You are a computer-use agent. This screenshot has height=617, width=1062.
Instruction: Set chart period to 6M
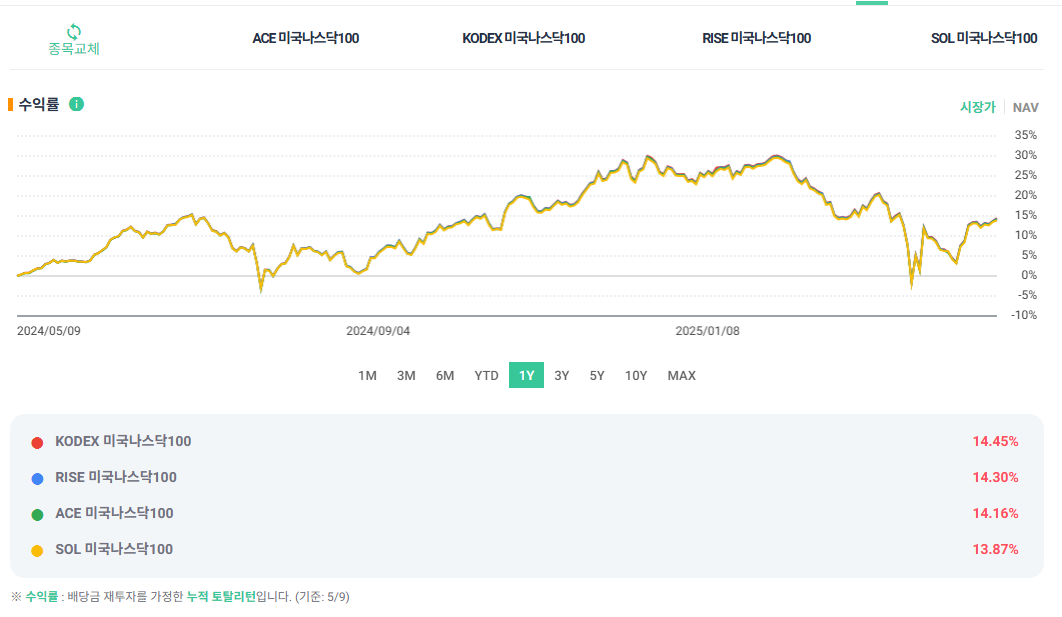(x=445, y=376)
